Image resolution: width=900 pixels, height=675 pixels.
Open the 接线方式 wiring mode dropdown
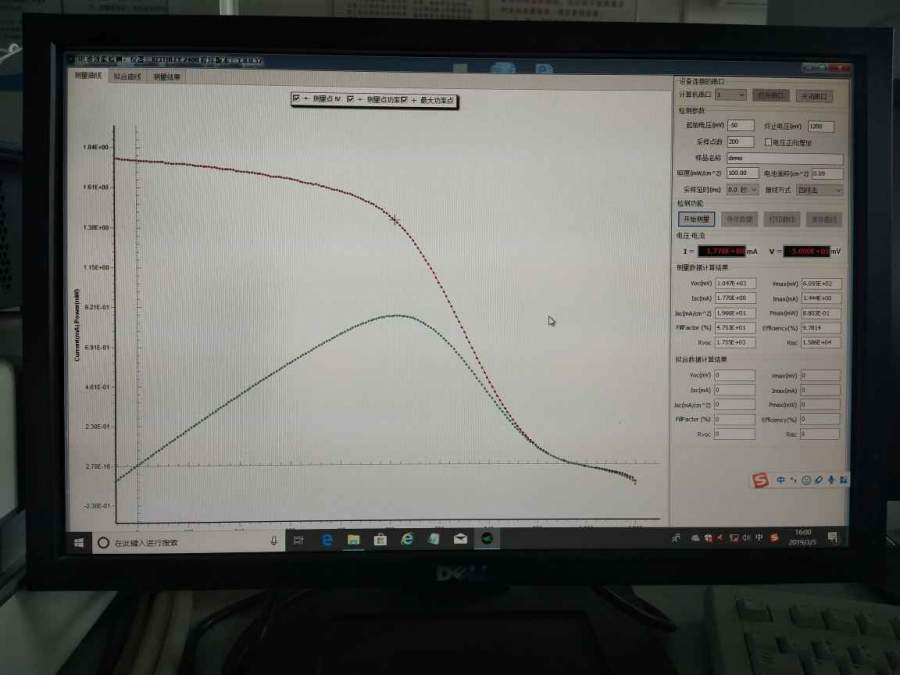[817, 189]
